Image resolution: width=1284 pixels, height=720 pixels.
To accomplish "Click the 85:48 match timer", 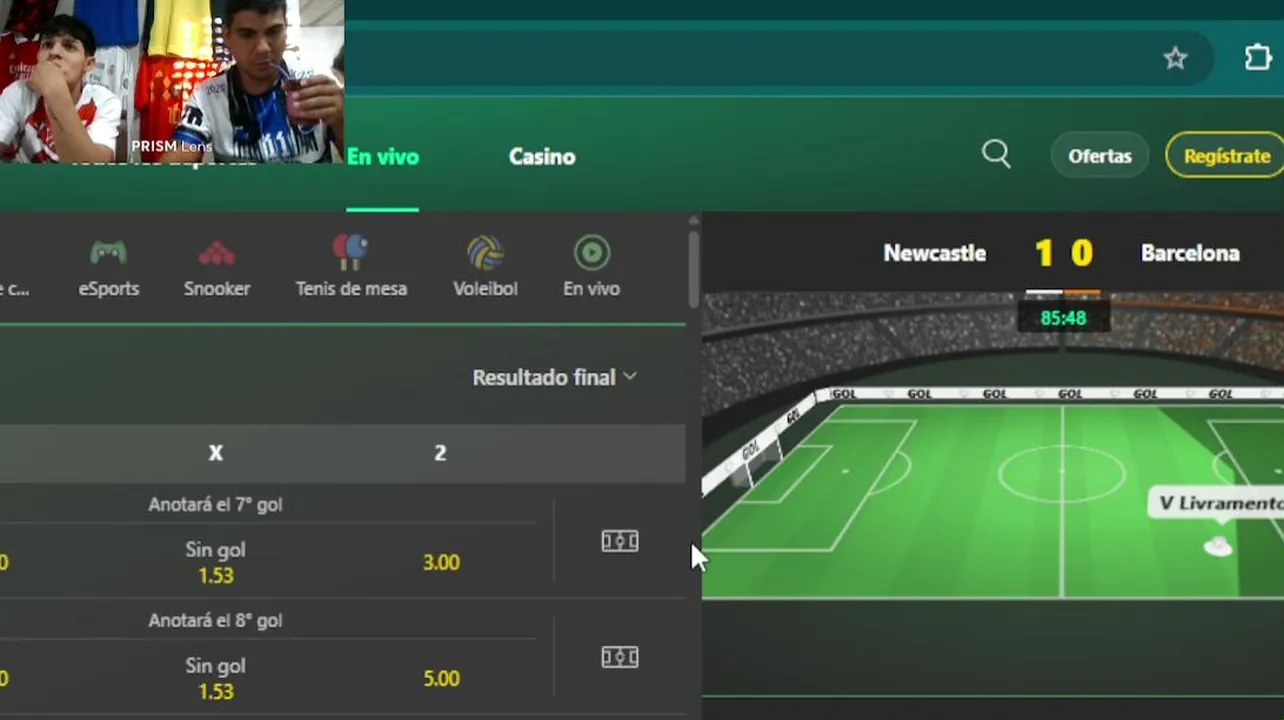I will tap(1062, 318).
